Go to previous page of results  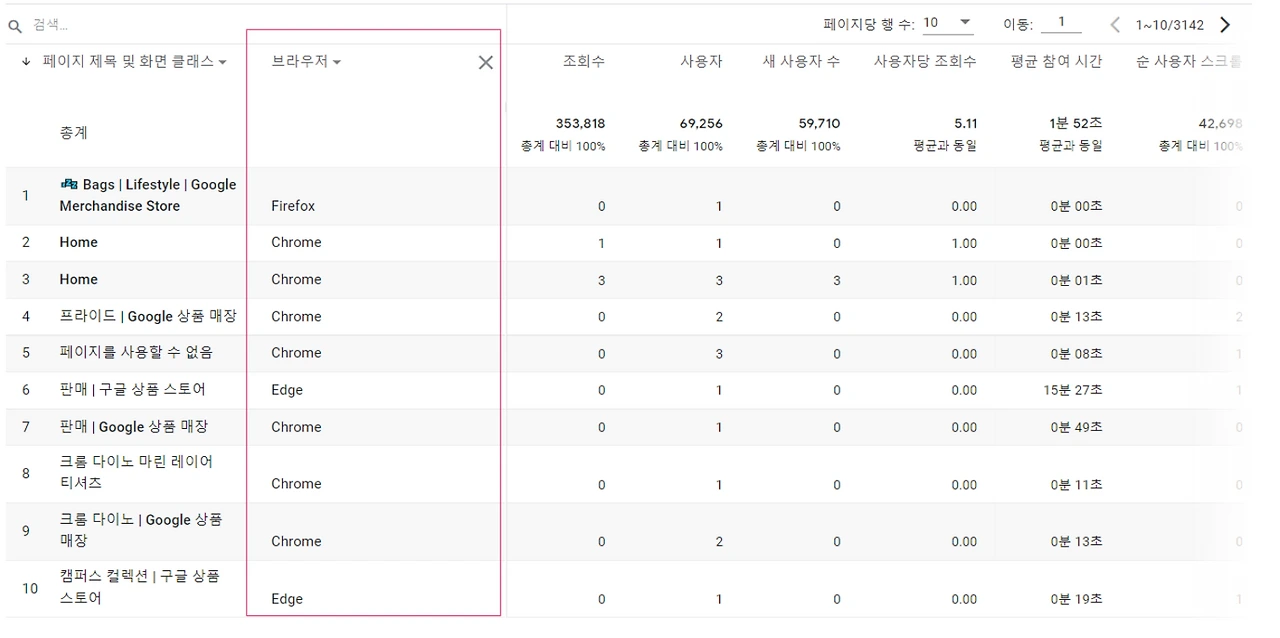click(x=1116, y=25)
